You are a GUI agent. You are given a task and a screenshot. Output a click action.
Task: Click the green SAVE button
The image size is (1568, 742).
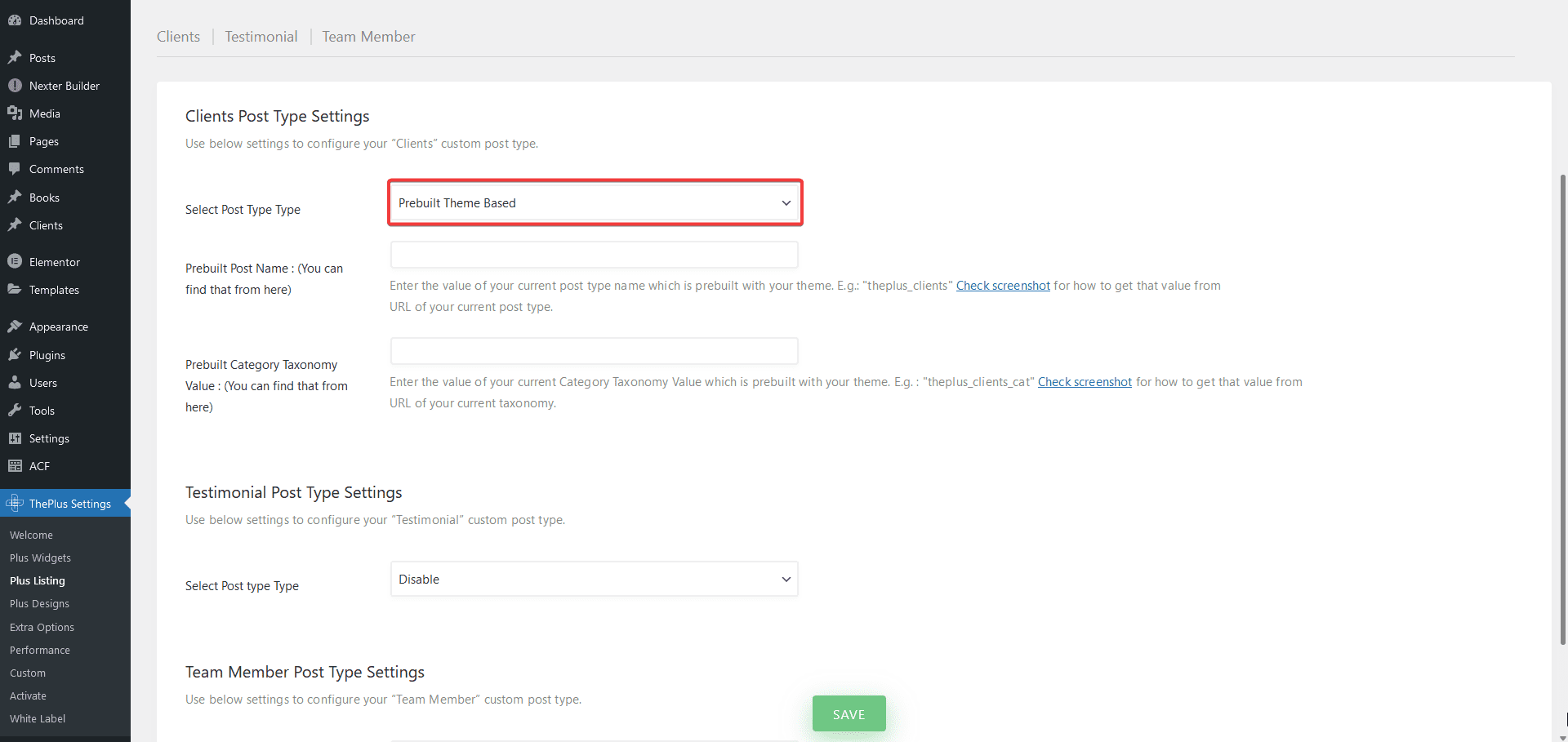(849, 714)
